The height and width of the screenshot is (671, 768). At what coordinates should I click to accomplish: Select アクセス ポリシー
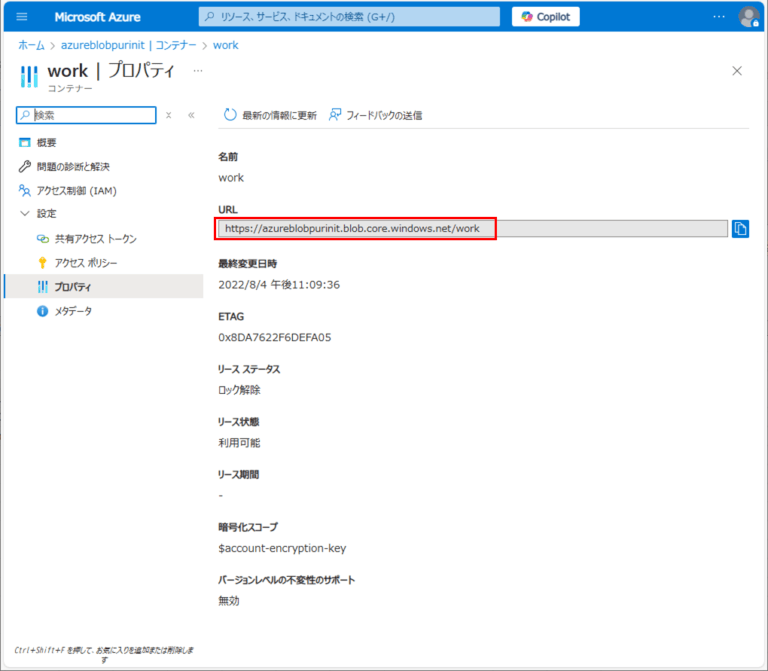(85, 263)
